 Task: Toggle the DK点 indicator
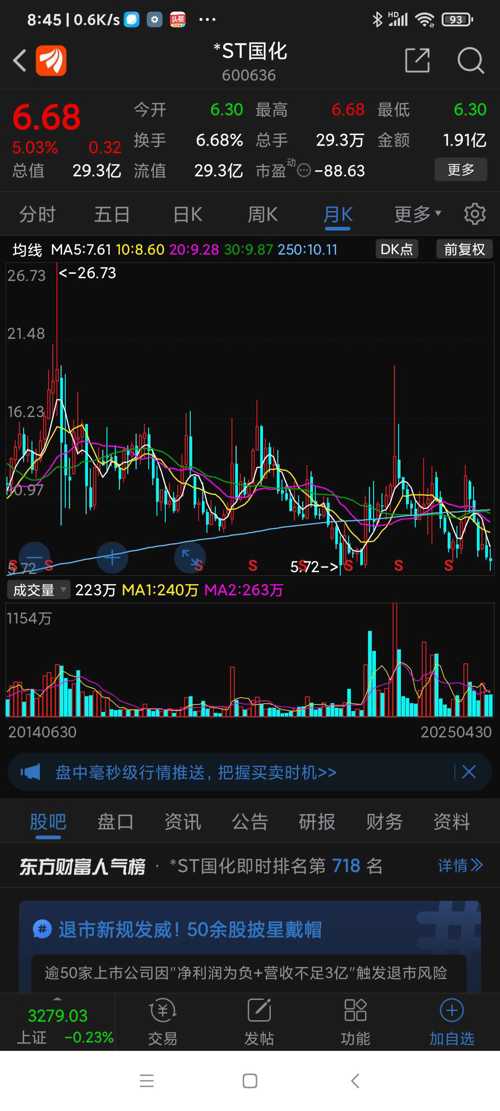pos(397,249)
